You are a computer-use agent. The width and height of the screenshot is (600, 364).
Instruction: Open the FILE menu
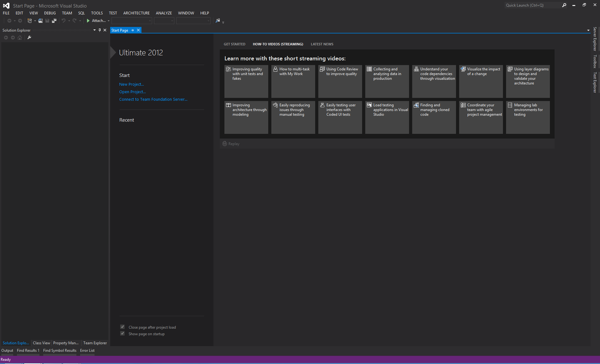coord(6,13)
